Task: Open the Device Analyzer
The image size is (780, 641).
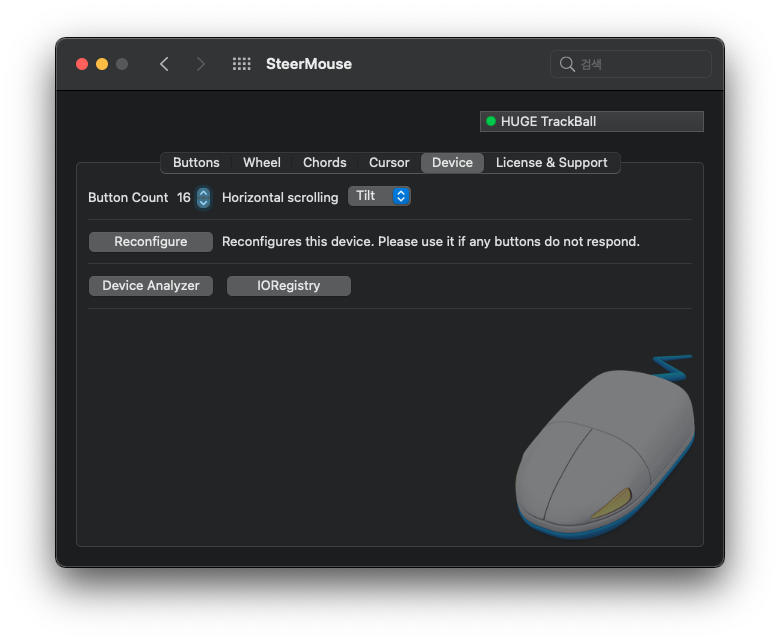Action: [151, 286]
